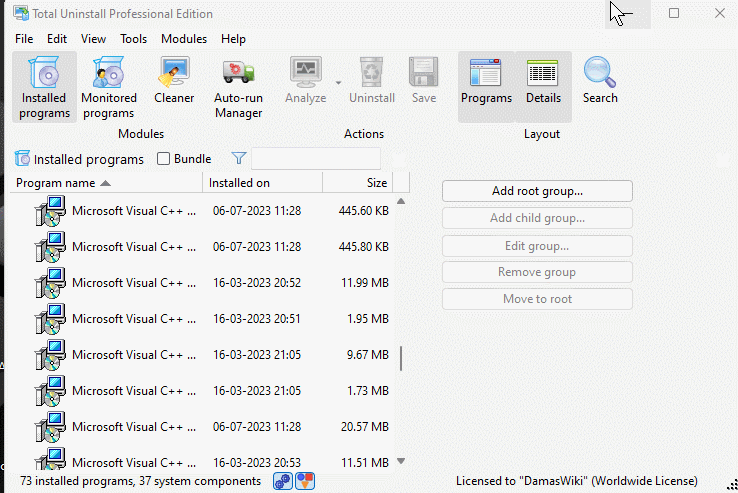
Task: Open the View menu
Action: tap(93, 39)
